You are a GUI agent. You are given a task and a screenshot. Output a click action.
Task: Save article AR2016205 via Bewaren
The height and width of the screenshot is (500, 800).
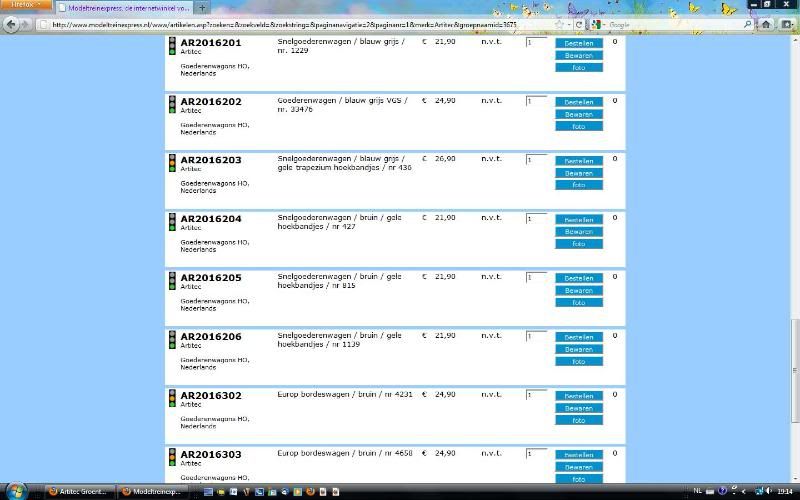[579, 290]
